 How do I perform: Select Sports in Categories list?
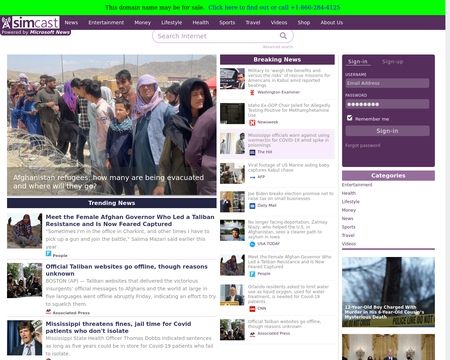(349, 227)
